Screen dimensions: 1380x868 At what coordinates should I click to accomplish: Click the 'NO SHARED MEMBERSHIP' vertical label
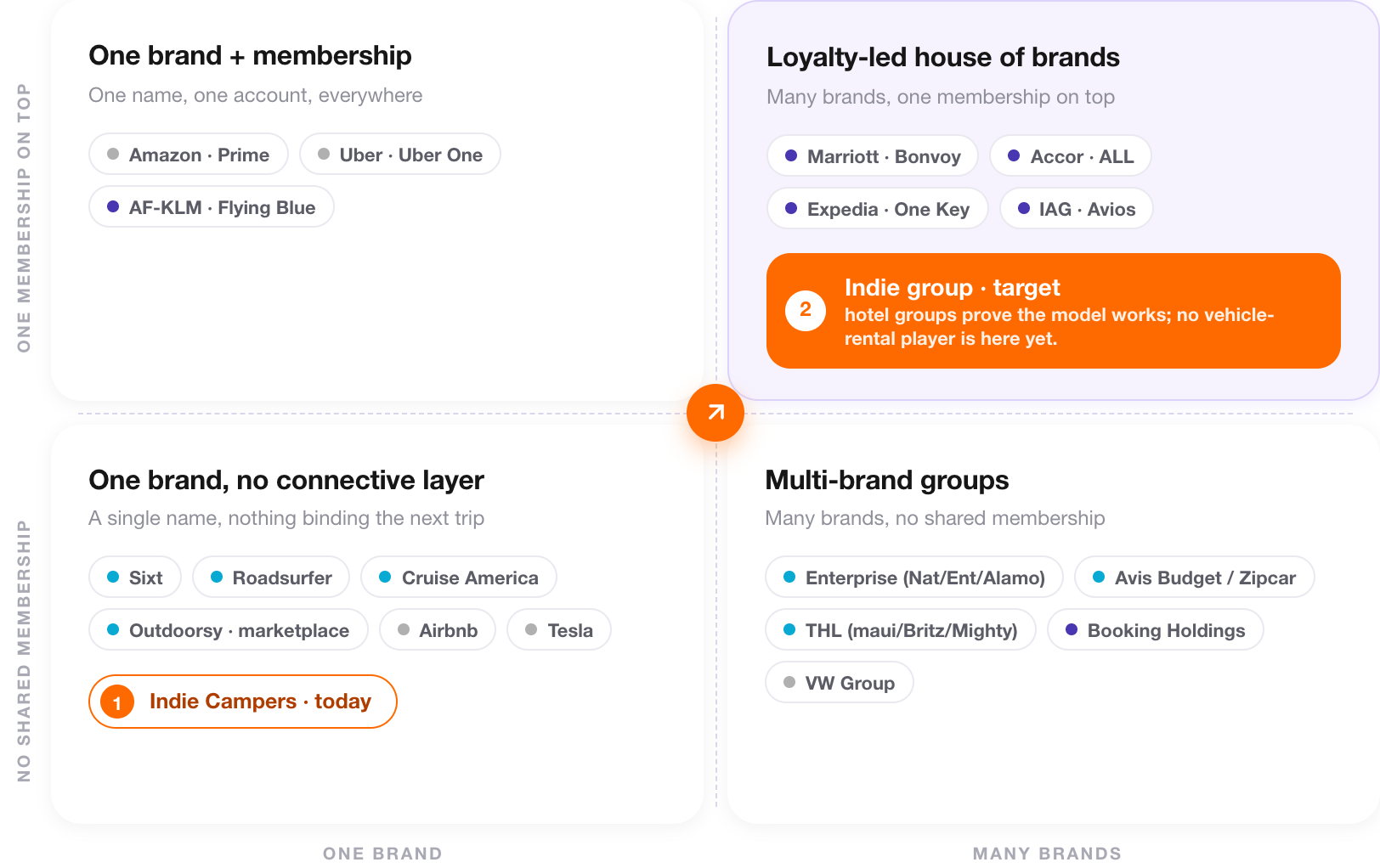[x=24, y=651]
